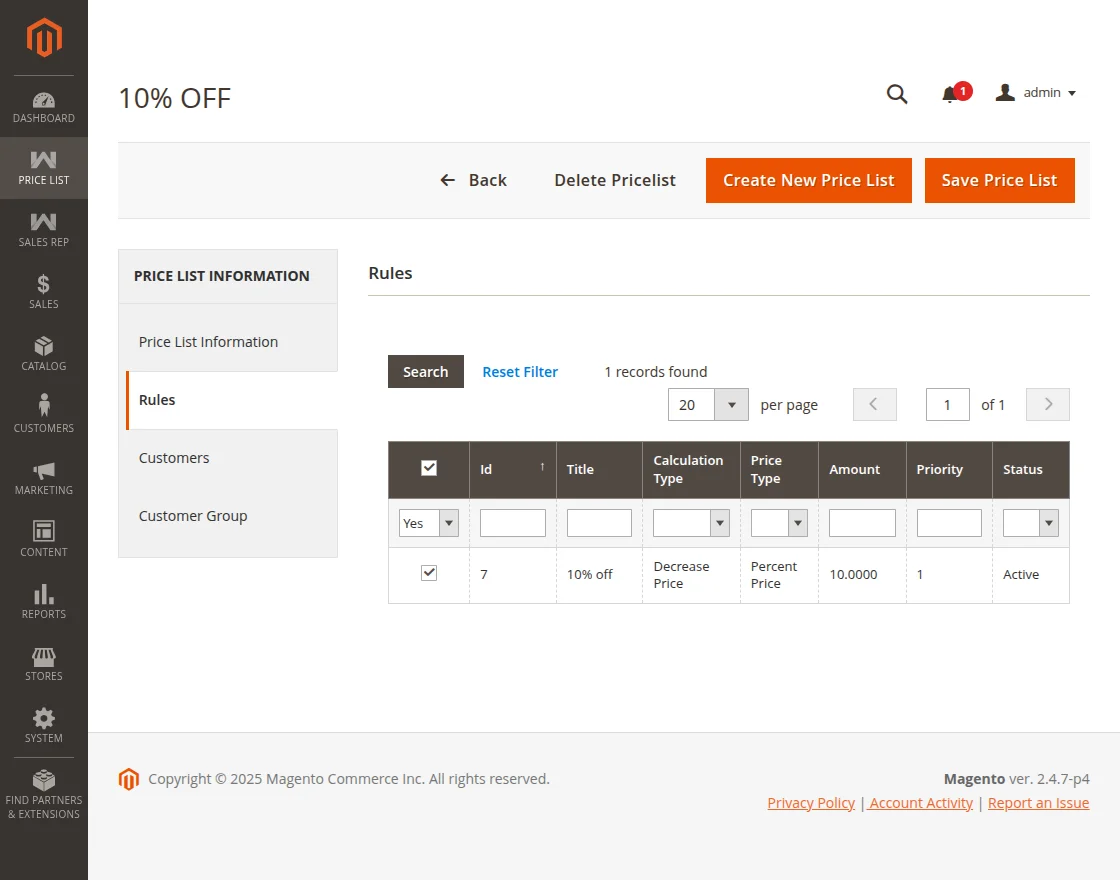The height and width of the screenshot is (880, 1120).
Task: Open the Customers person icon menu
Action: click(x=44, y=406)
